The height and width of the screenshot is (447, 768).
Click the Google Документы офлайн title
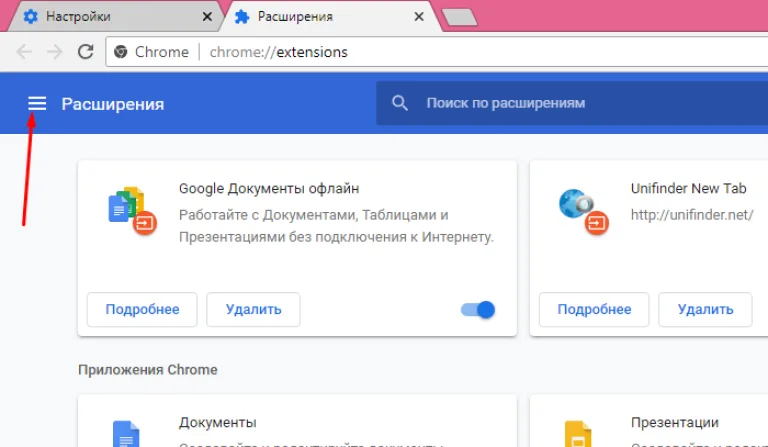coord(269,188)
